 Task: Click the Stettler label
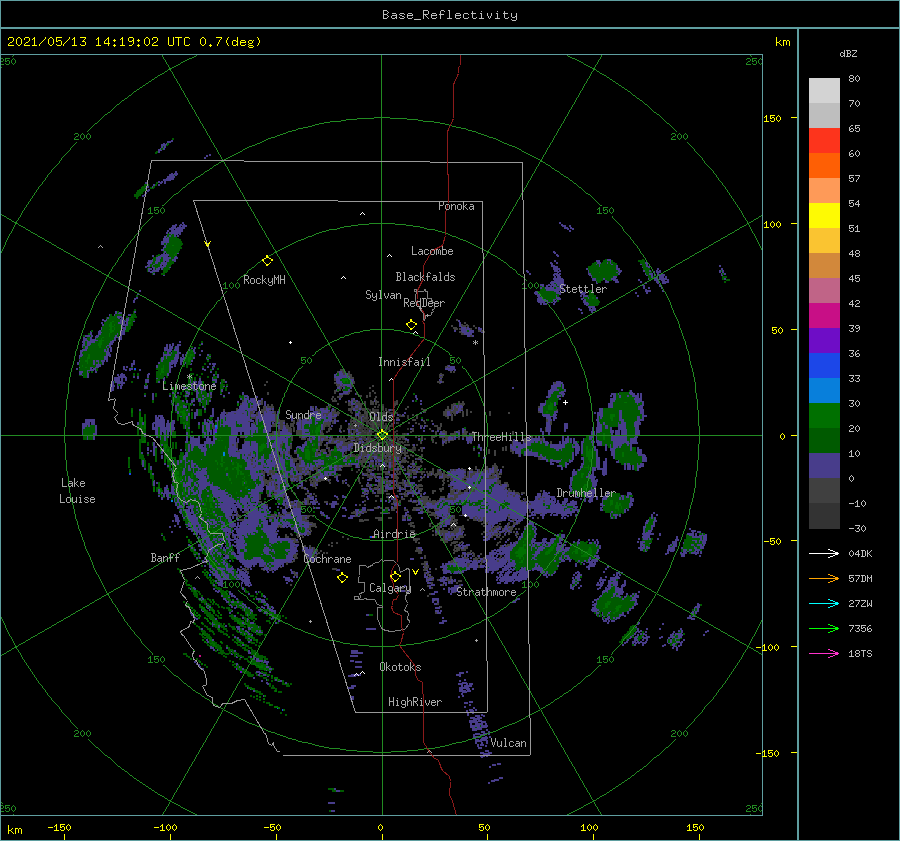point(583,289)
